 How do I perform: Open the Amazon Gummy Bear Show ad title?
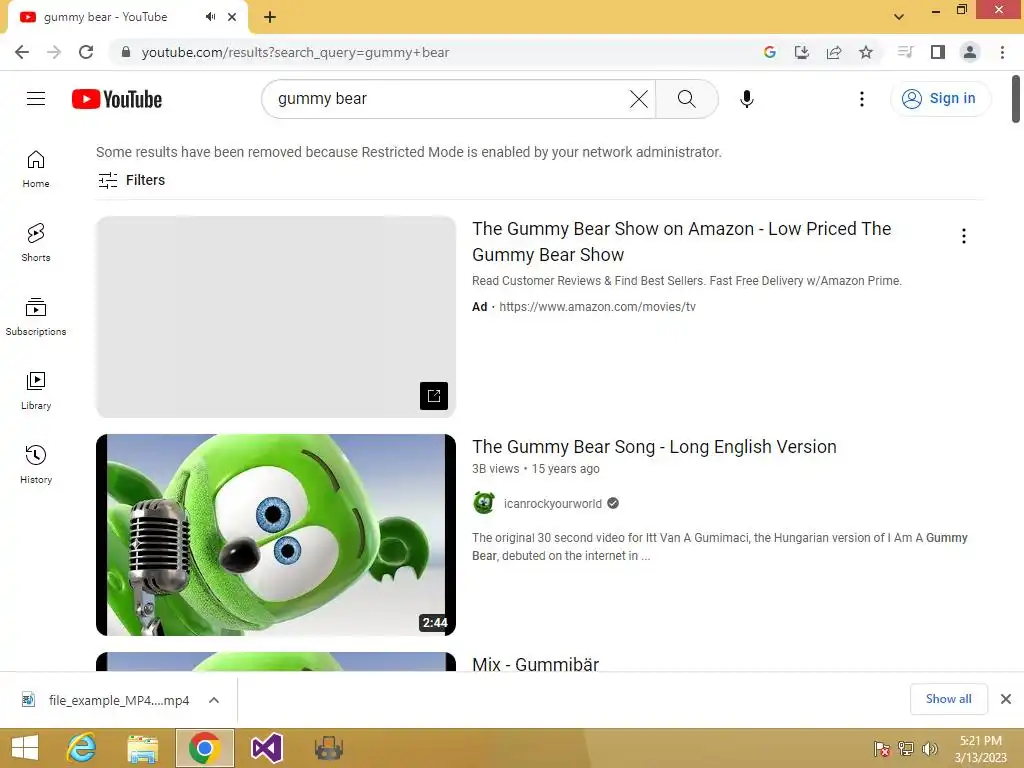681,242
